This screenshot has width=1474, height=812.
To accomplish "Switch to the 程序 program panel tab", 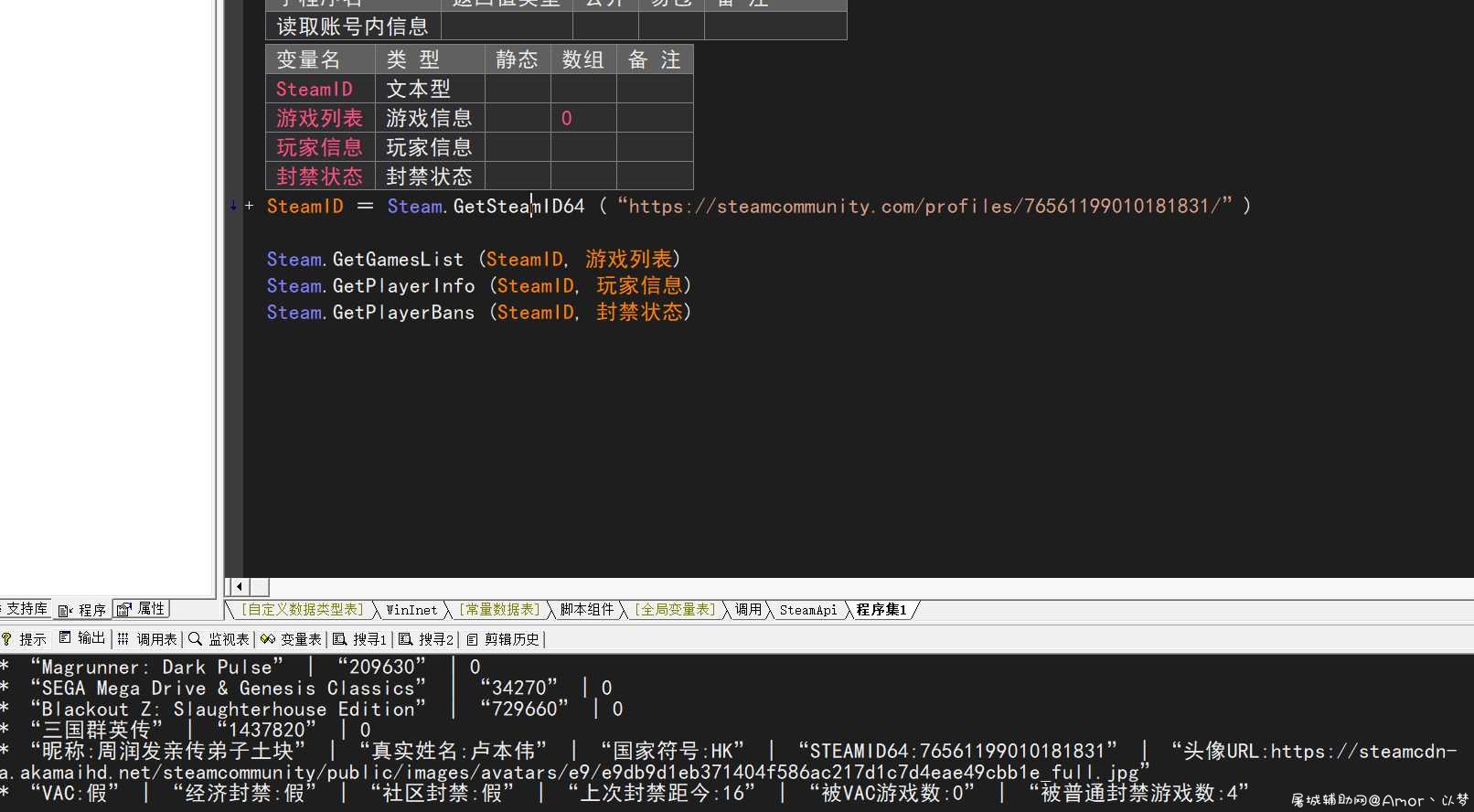I will tap(81, 610).
